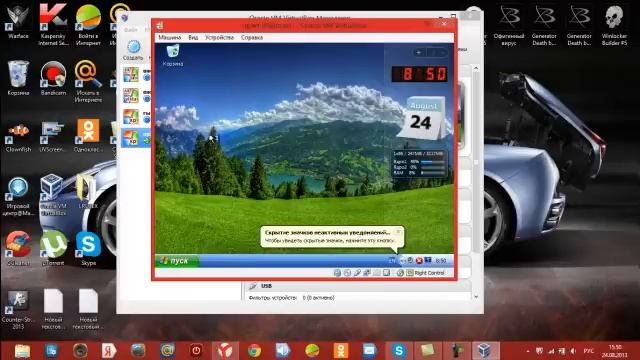The image size is (640, 360).
Task: Click the mouse integration icon in VM status bar
Action: [400, 273]
